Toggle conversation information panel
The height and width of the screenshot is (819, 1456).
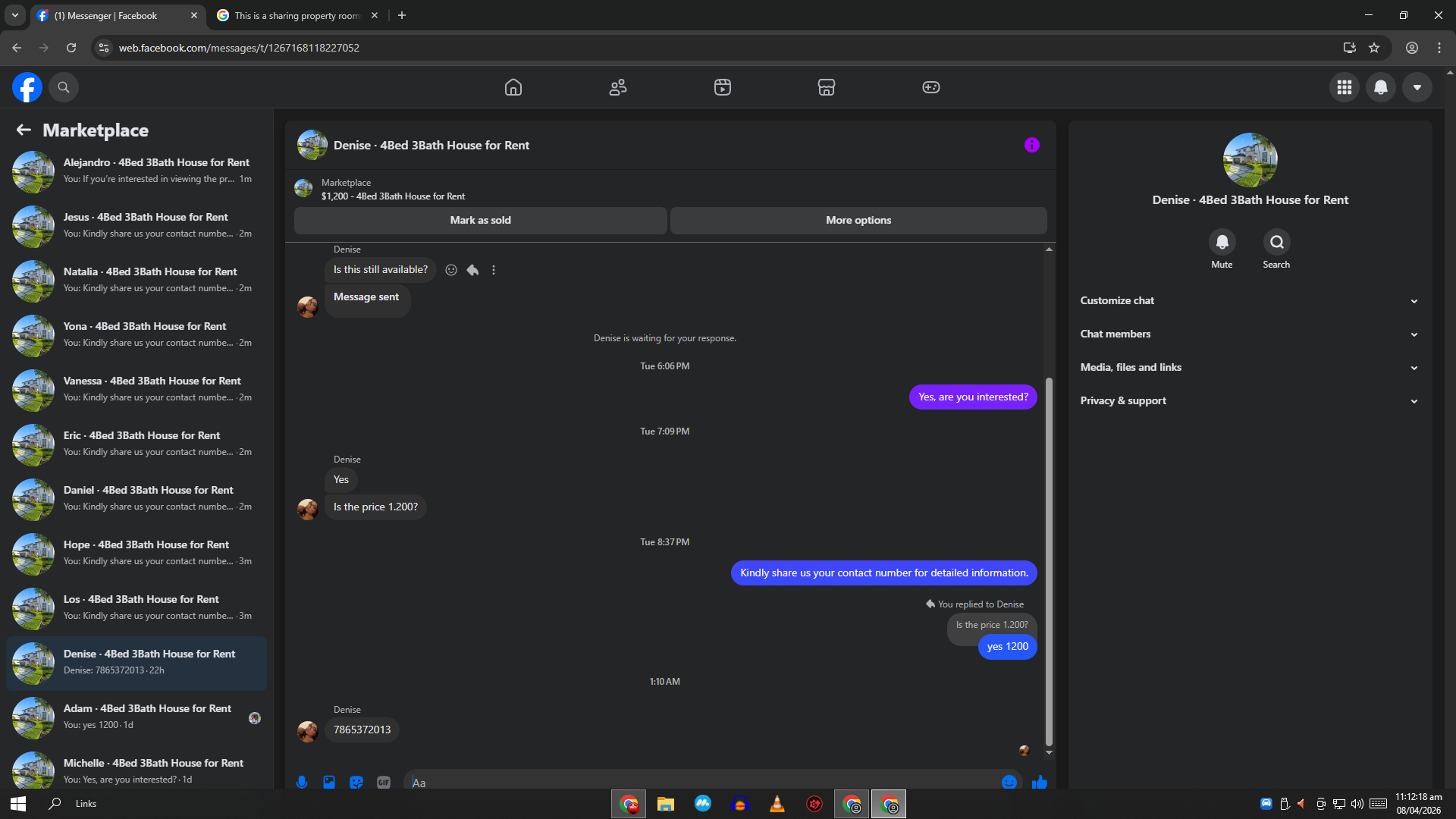click(x=1031, y=145)
